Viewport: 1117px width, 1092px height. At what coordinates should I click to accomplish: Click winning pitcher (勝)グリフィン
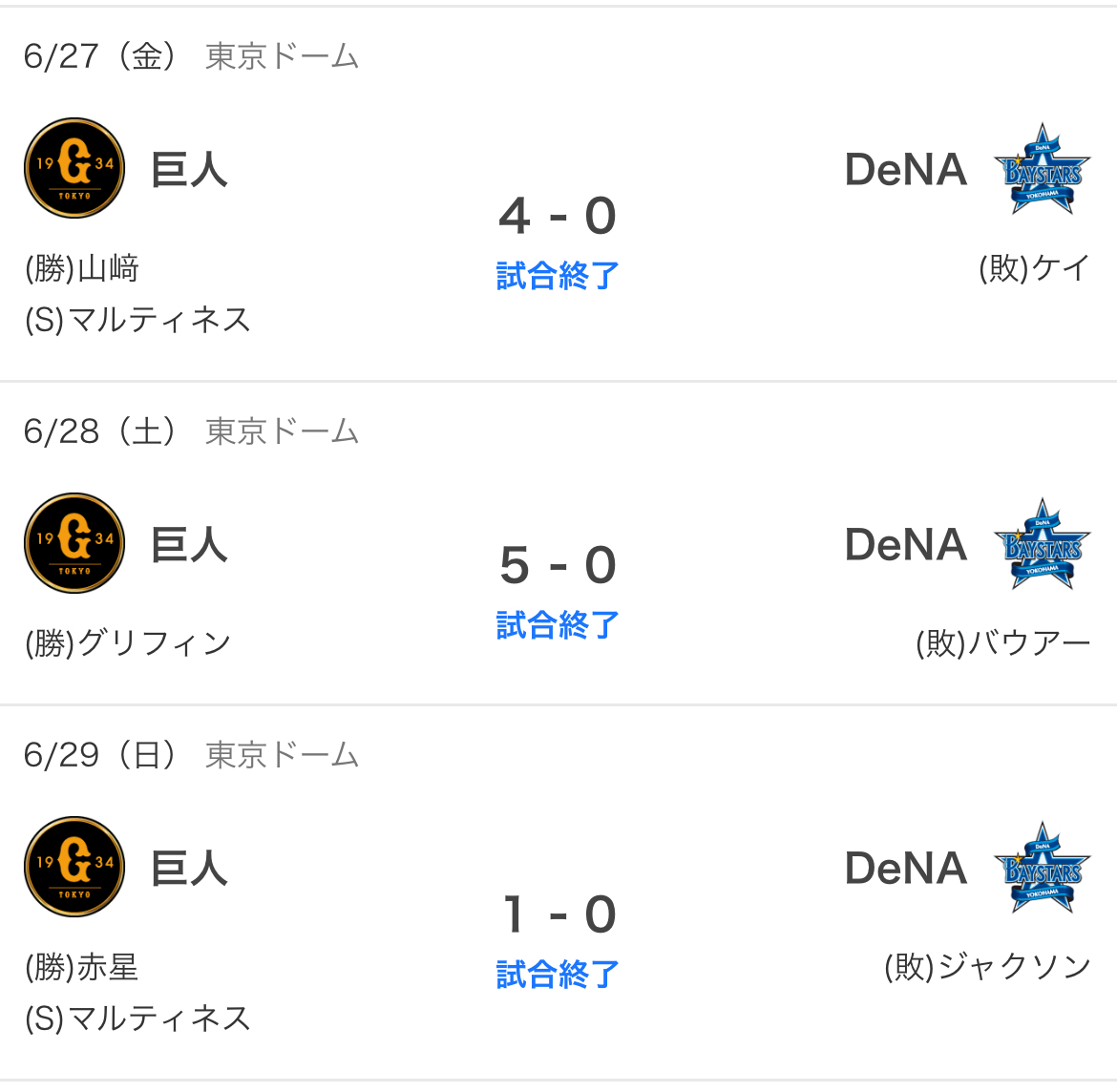(128, 643)
